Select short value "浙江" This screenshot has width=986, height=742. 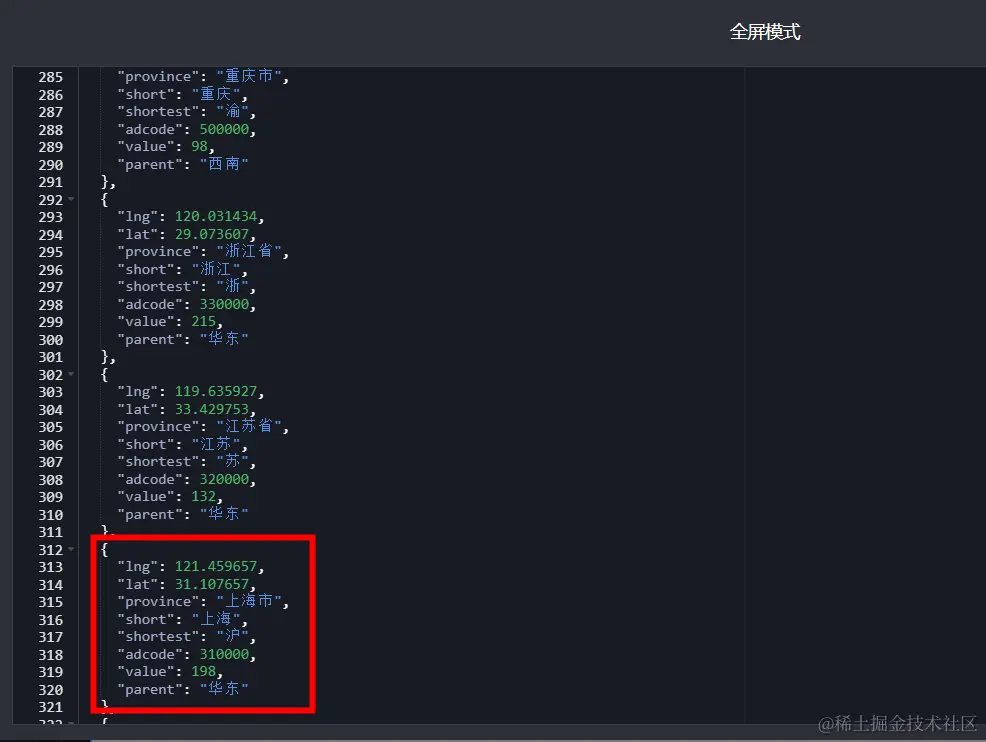tap(216, 269)
